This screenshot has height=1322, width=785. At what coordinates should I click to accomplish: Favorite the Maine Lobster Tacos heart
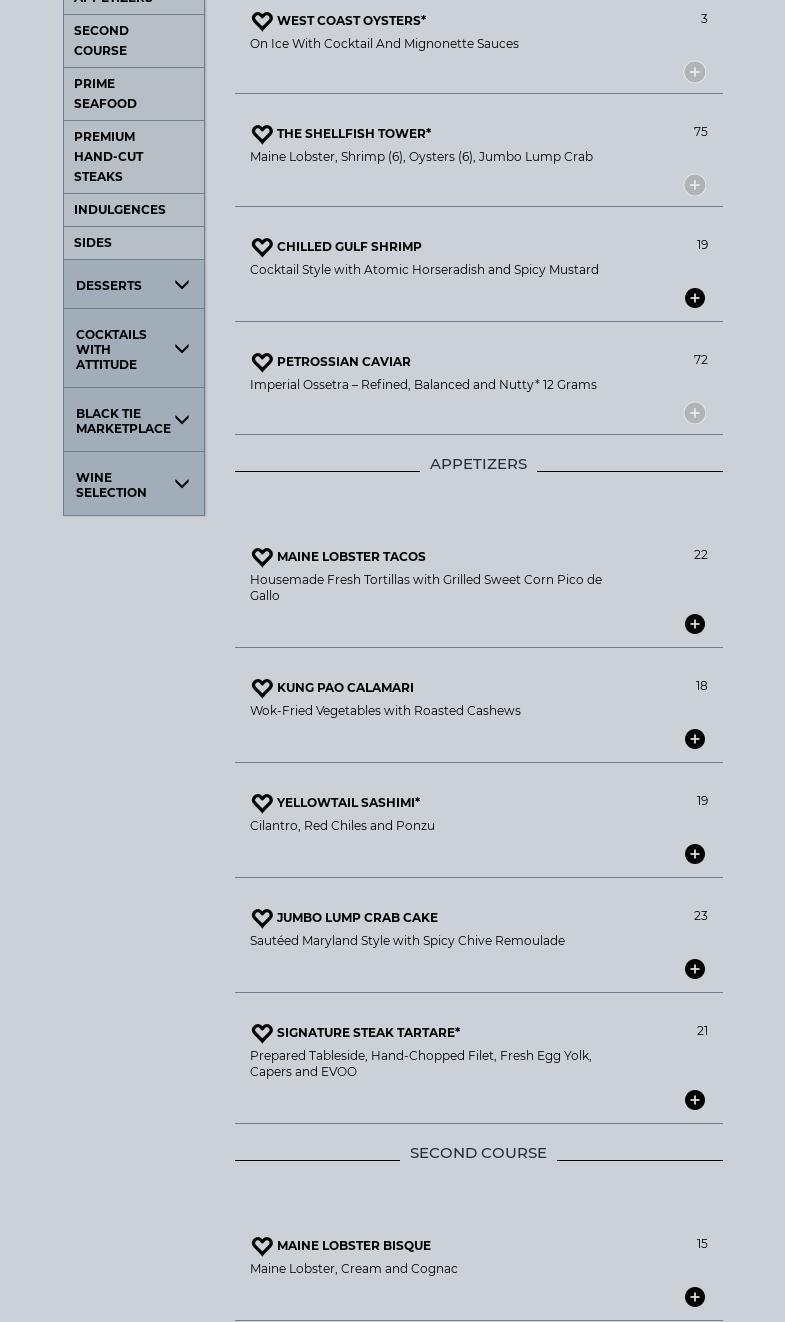click(262, 557)
